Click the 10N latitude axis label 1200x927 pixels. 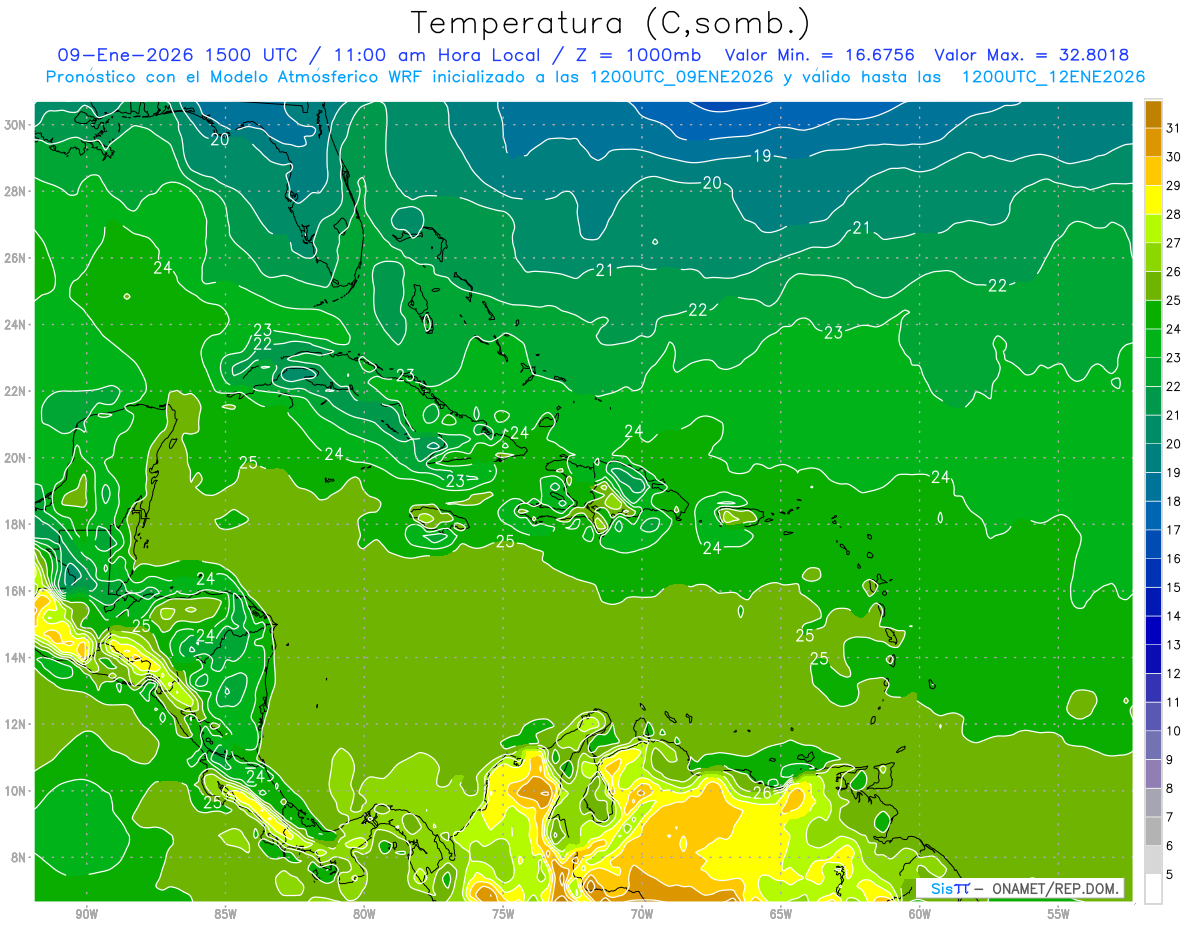pyautogui.click(x=16, y=791)
